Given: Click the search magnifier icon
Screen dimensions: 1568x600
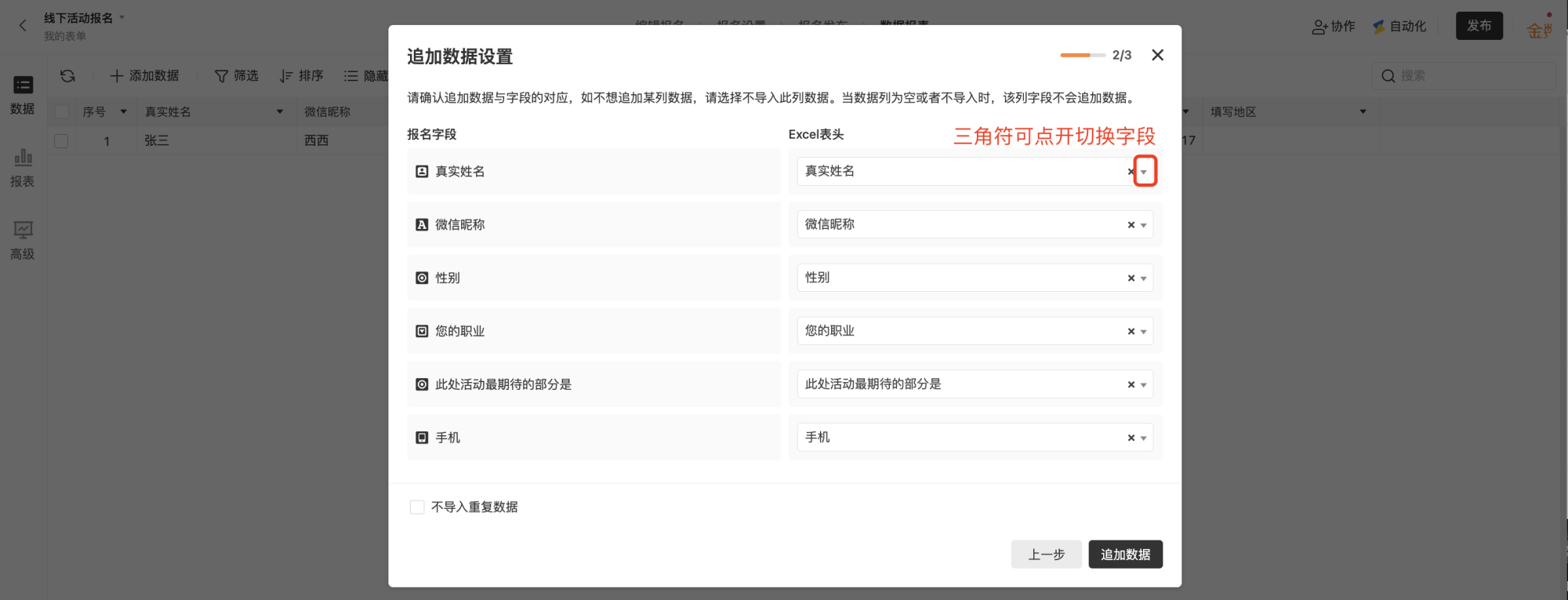Looking at the screenshot, I should pyautogui.click(x=1388, y=76).
